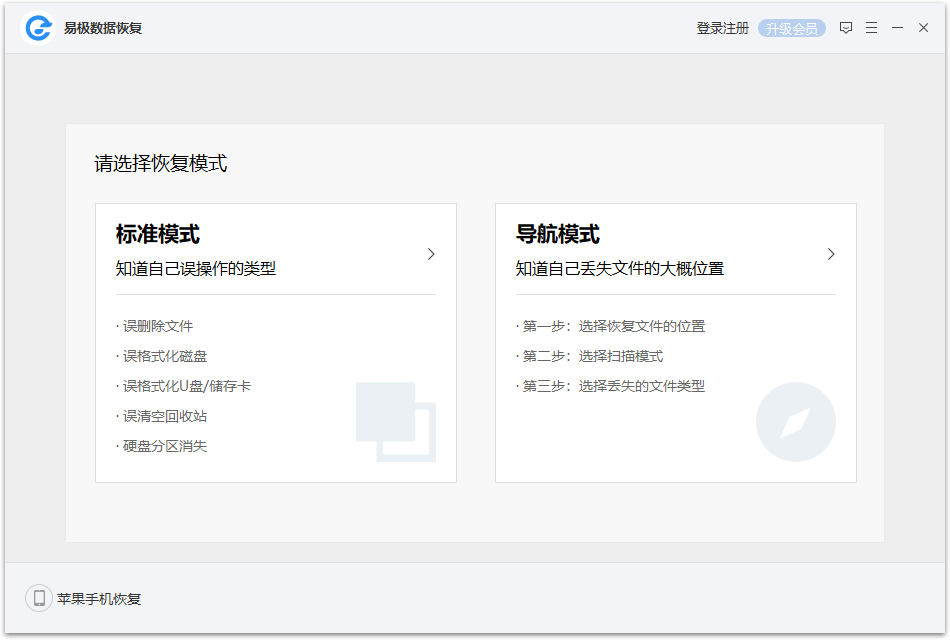Viewport: 950px width, 640px height.
Task: Open the feedback message icon in the title bar
Action: point(846,27)
